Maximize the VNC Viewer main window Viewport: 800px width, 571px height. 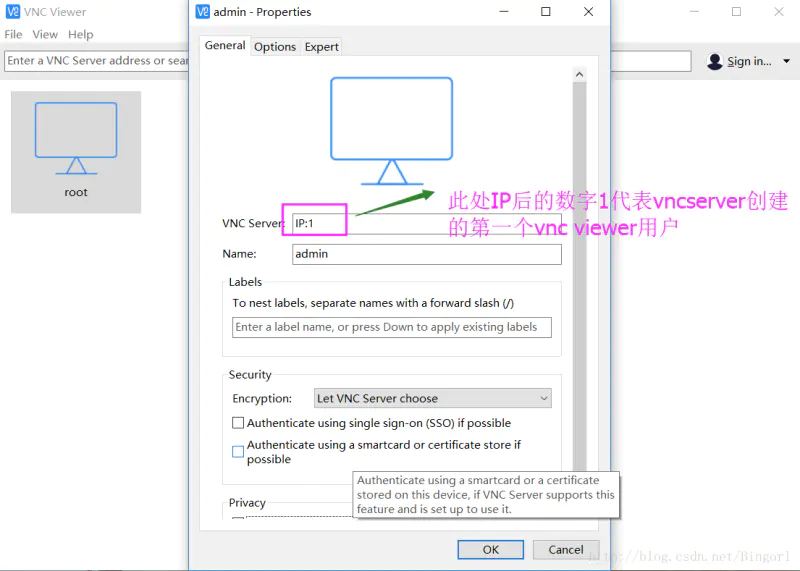[x=736, y=12]
